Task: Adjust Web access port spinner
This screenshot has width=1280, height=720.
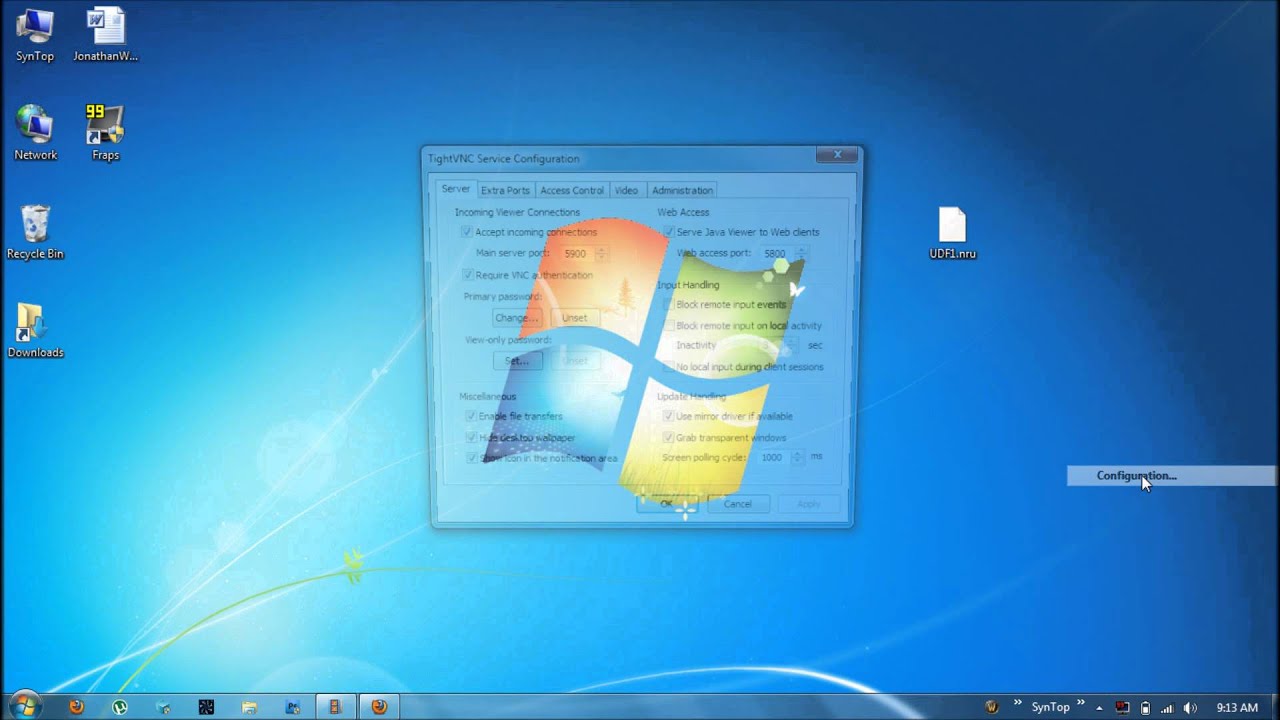Action: click(801, 254)
